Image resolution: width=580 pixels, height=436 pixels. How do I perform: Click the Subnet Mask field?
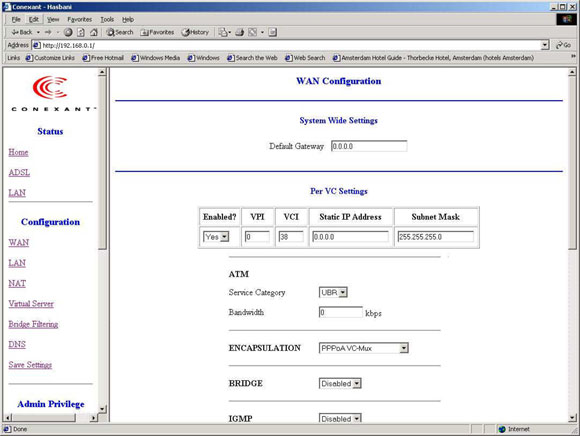pyautogui.click(x=435, y=237)
